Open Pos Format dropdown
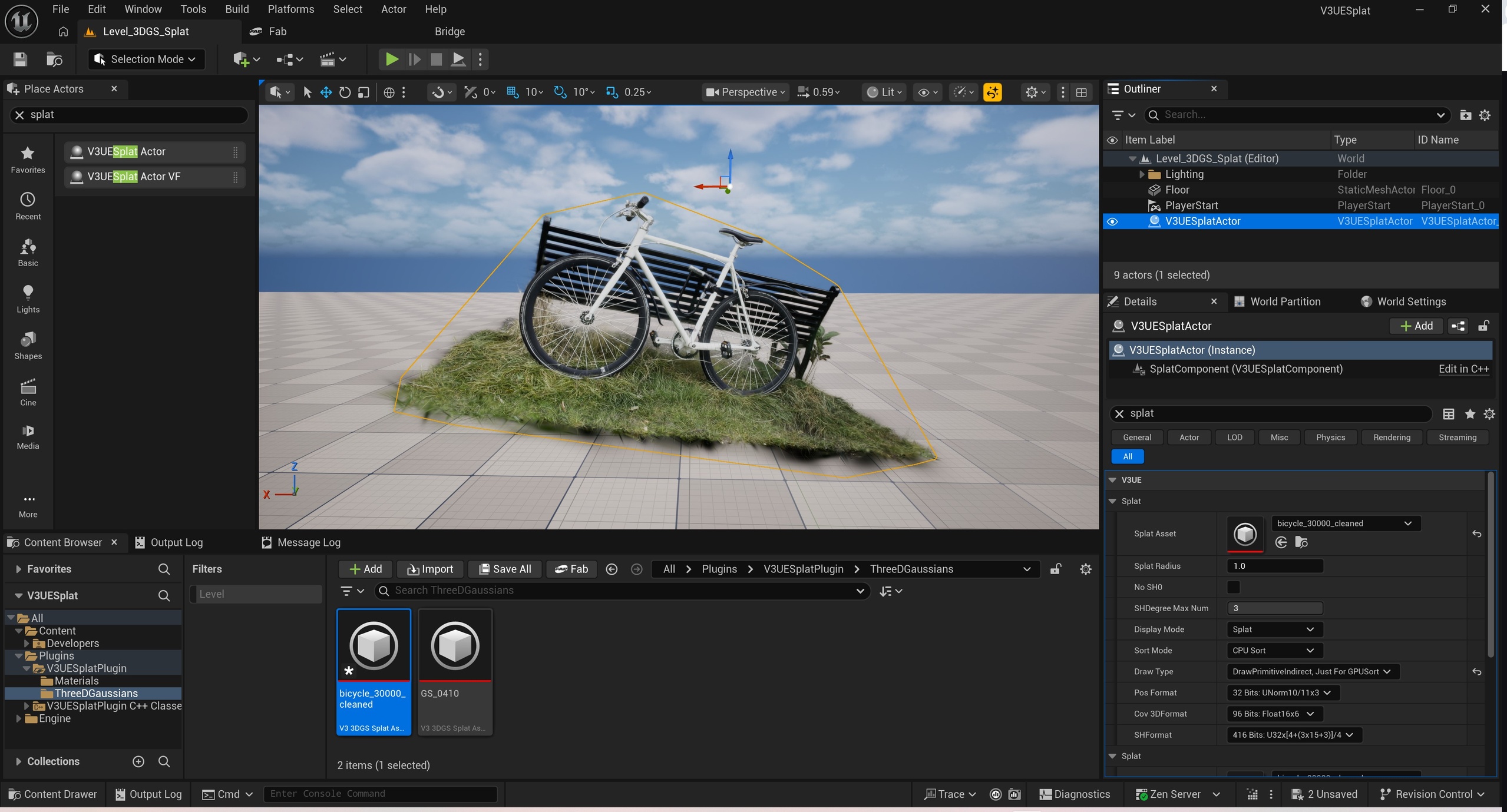Image resolution: width=1507 pixels, height=812 pixels. pos(1283,692)
